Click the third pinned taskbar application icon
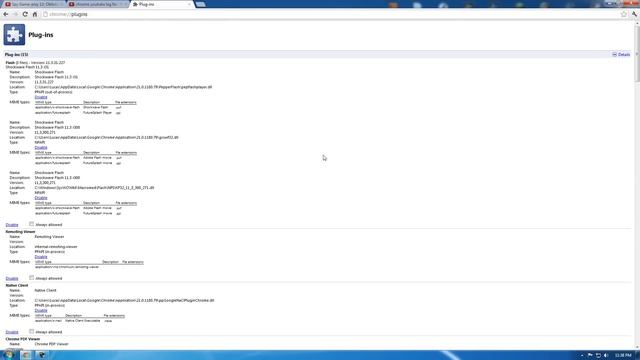640x360 pixels. 42,355
